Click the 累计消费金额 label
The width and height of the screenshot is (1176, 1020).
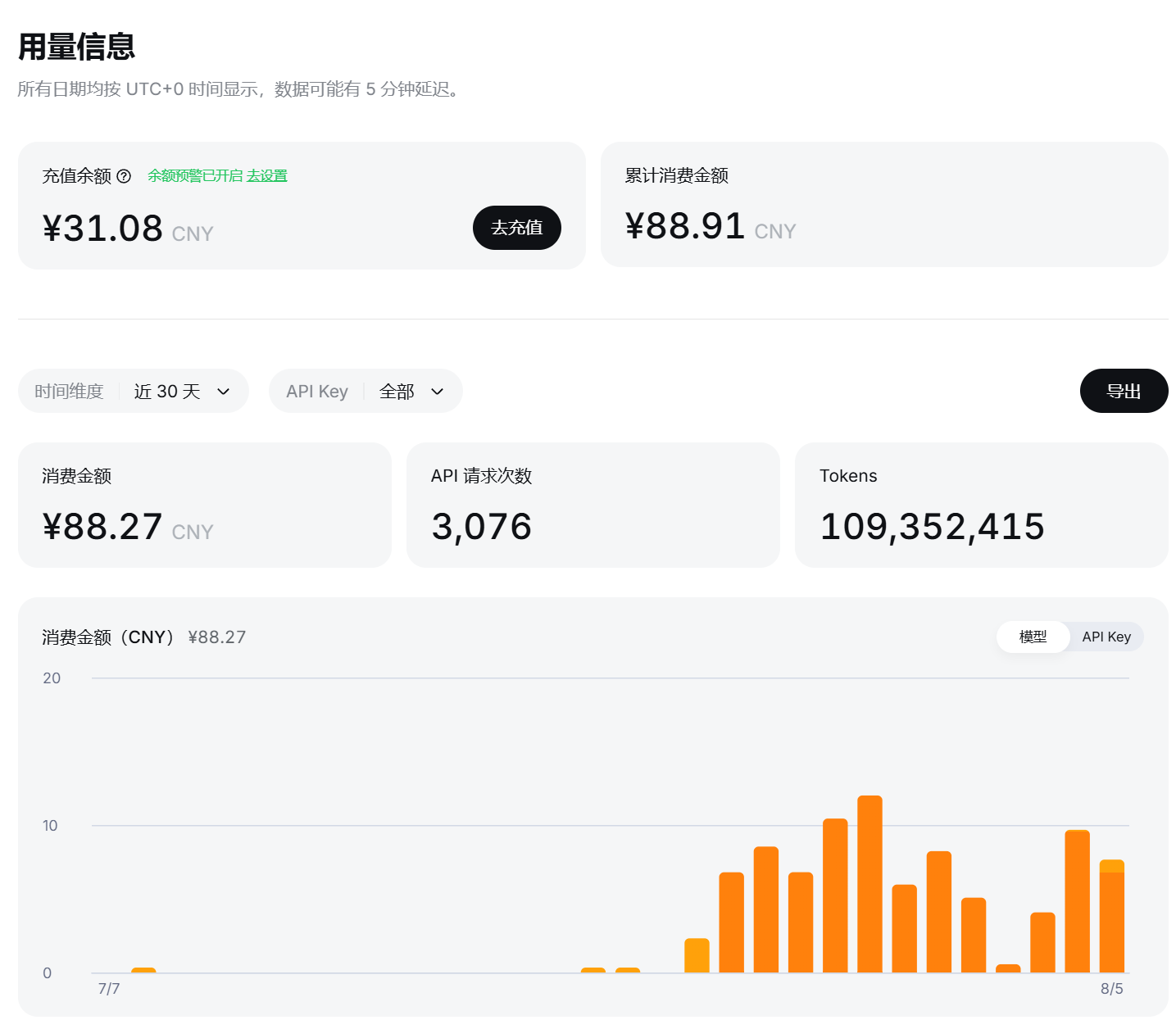[677, 175]
